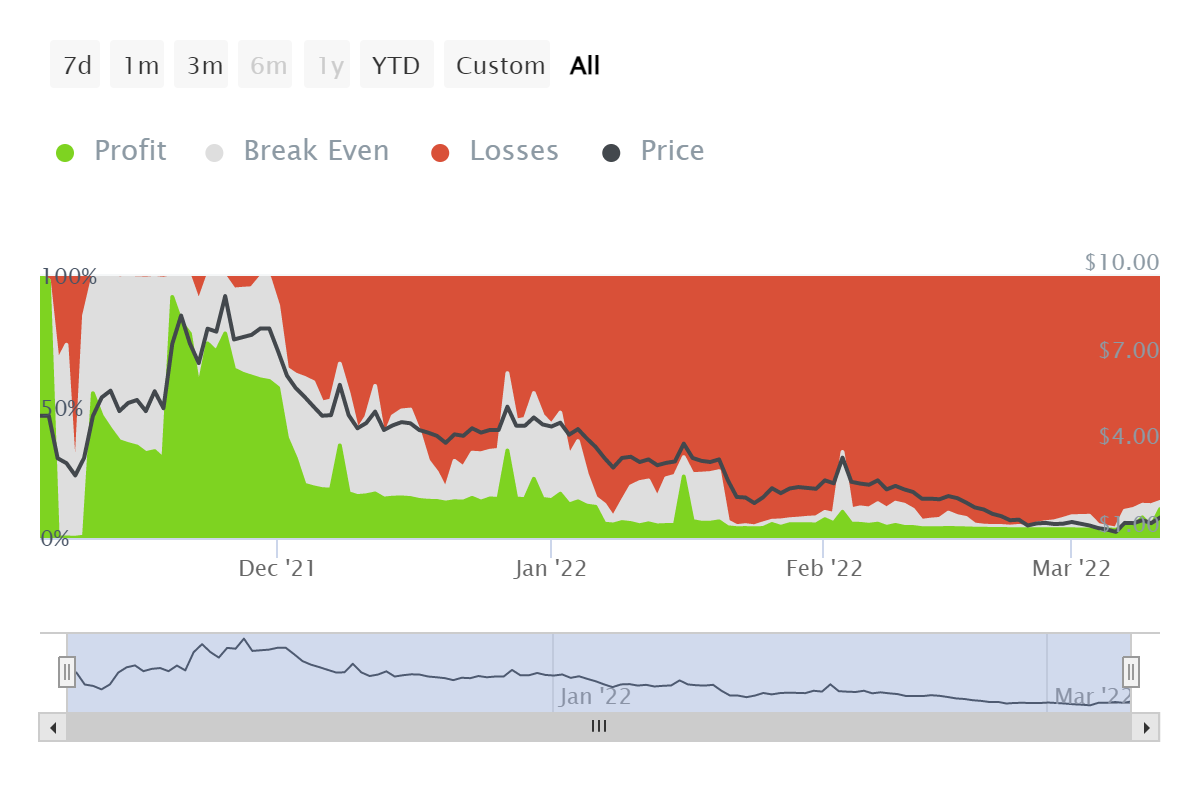Click the green Profit legend dot

click(x=65, y=150)
